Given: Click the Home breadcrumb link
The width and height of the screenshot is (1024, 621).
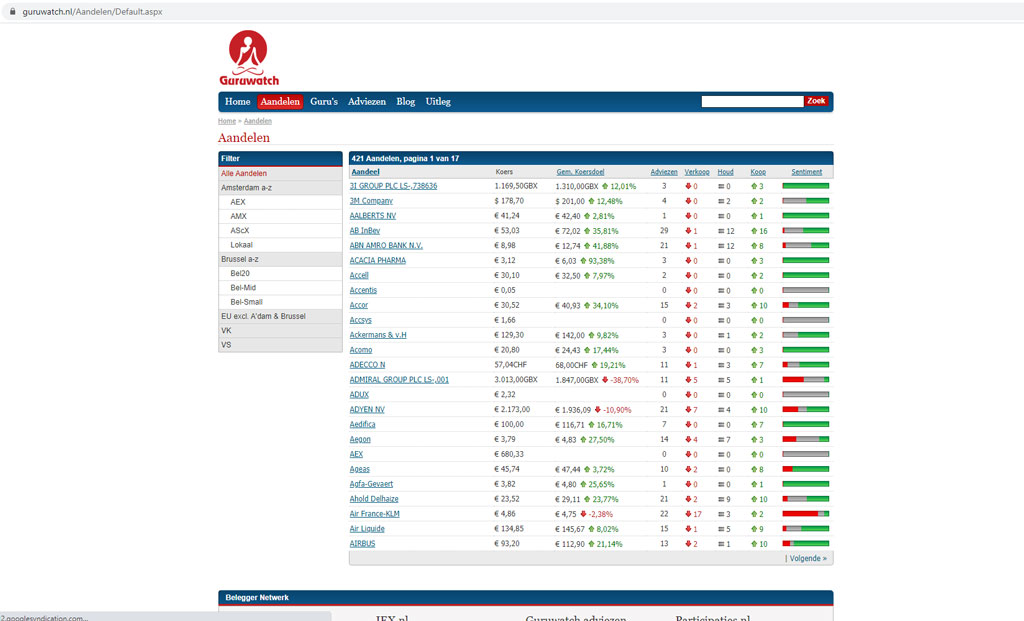Looking at the screenshot, I should click(227, 121).
